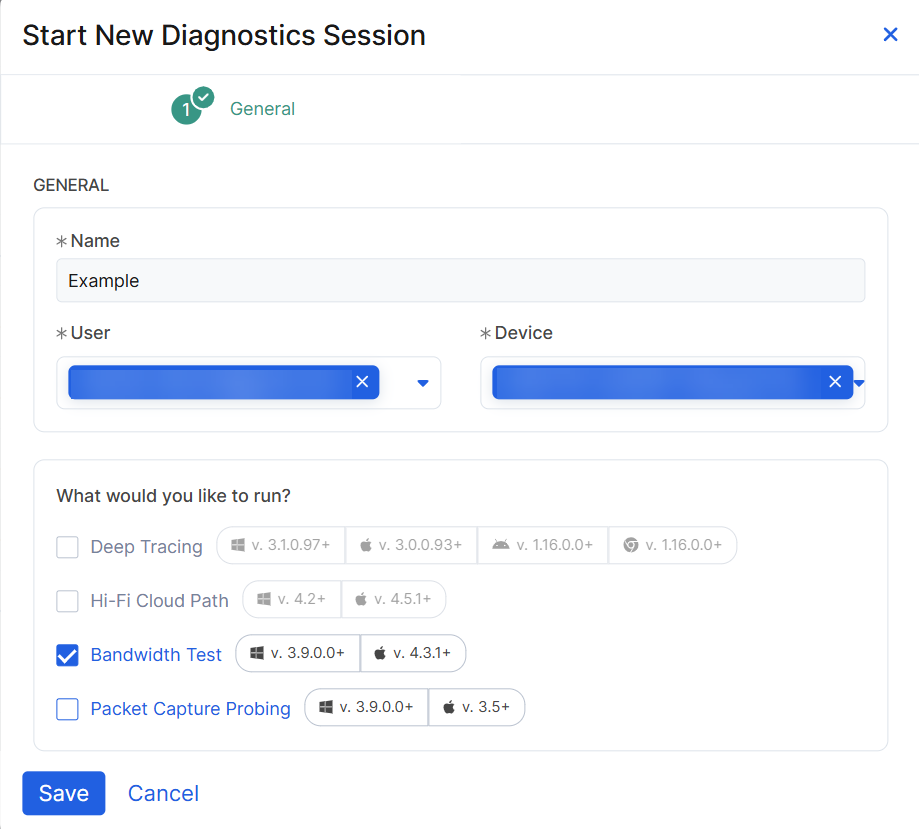Check the Hi-Fi Cloud Path option

tap(67, 601)
